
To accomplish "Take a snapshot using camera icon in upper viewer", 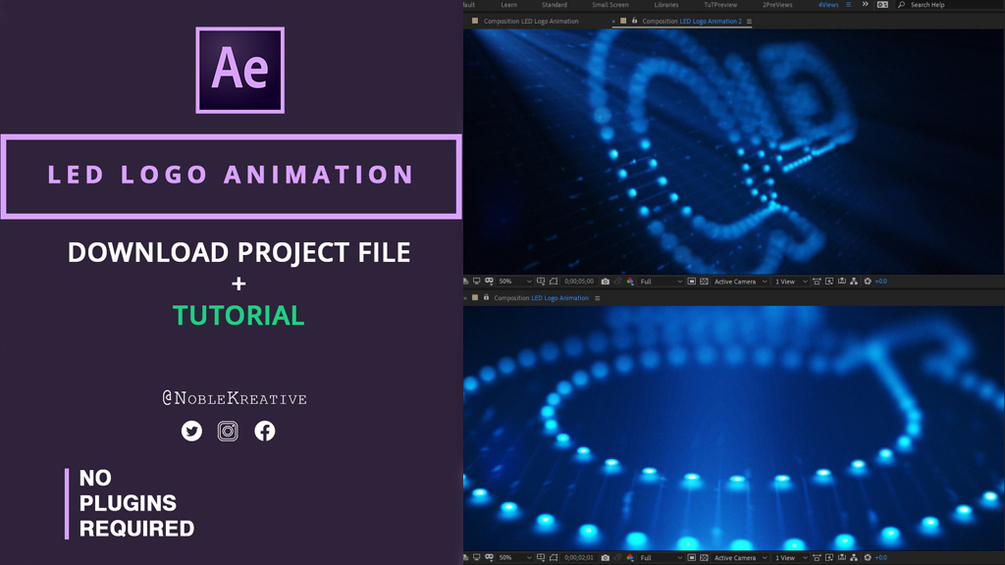I will click(x=605, y=281).
